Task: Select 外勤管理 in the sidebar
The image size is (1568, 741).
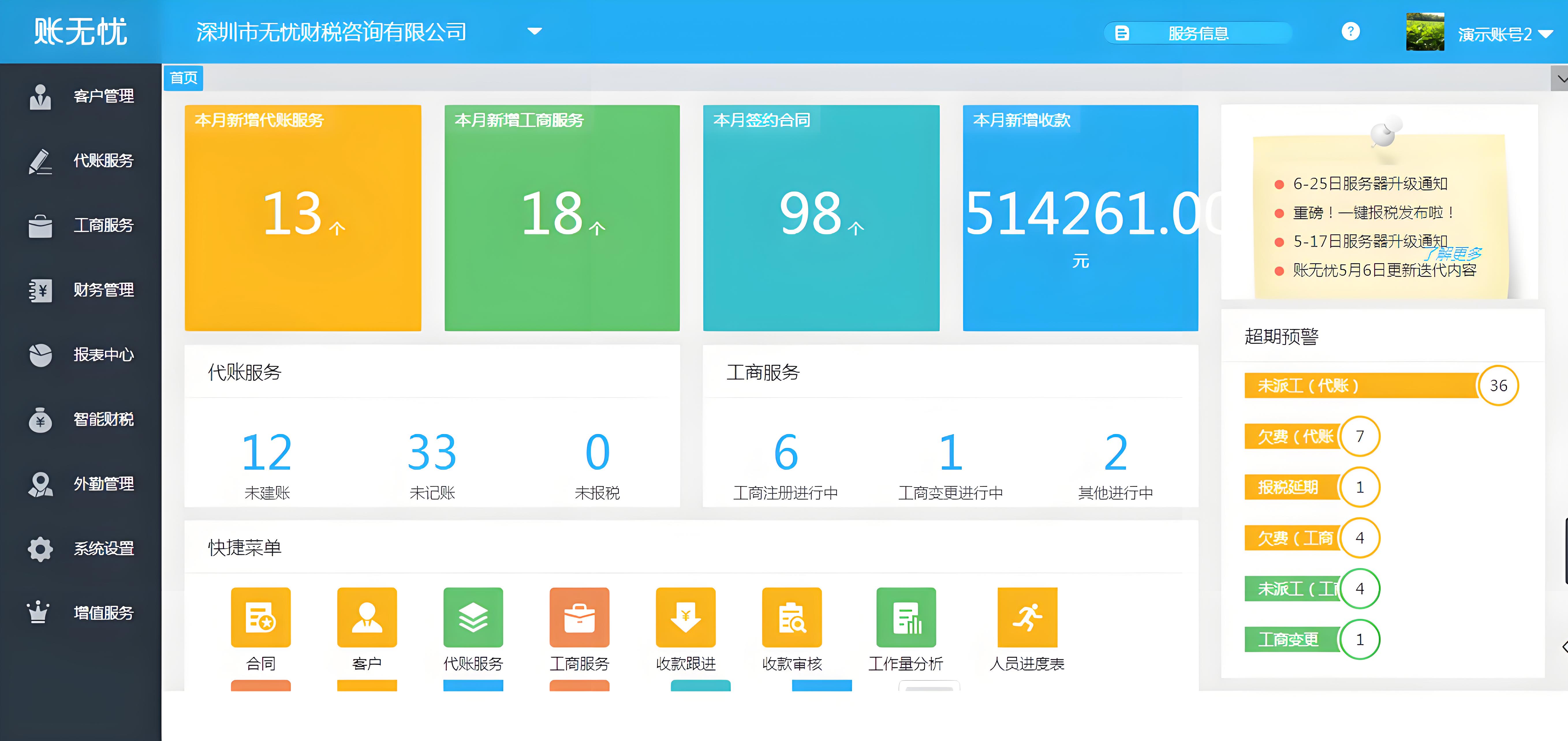Action: (81, 484)
